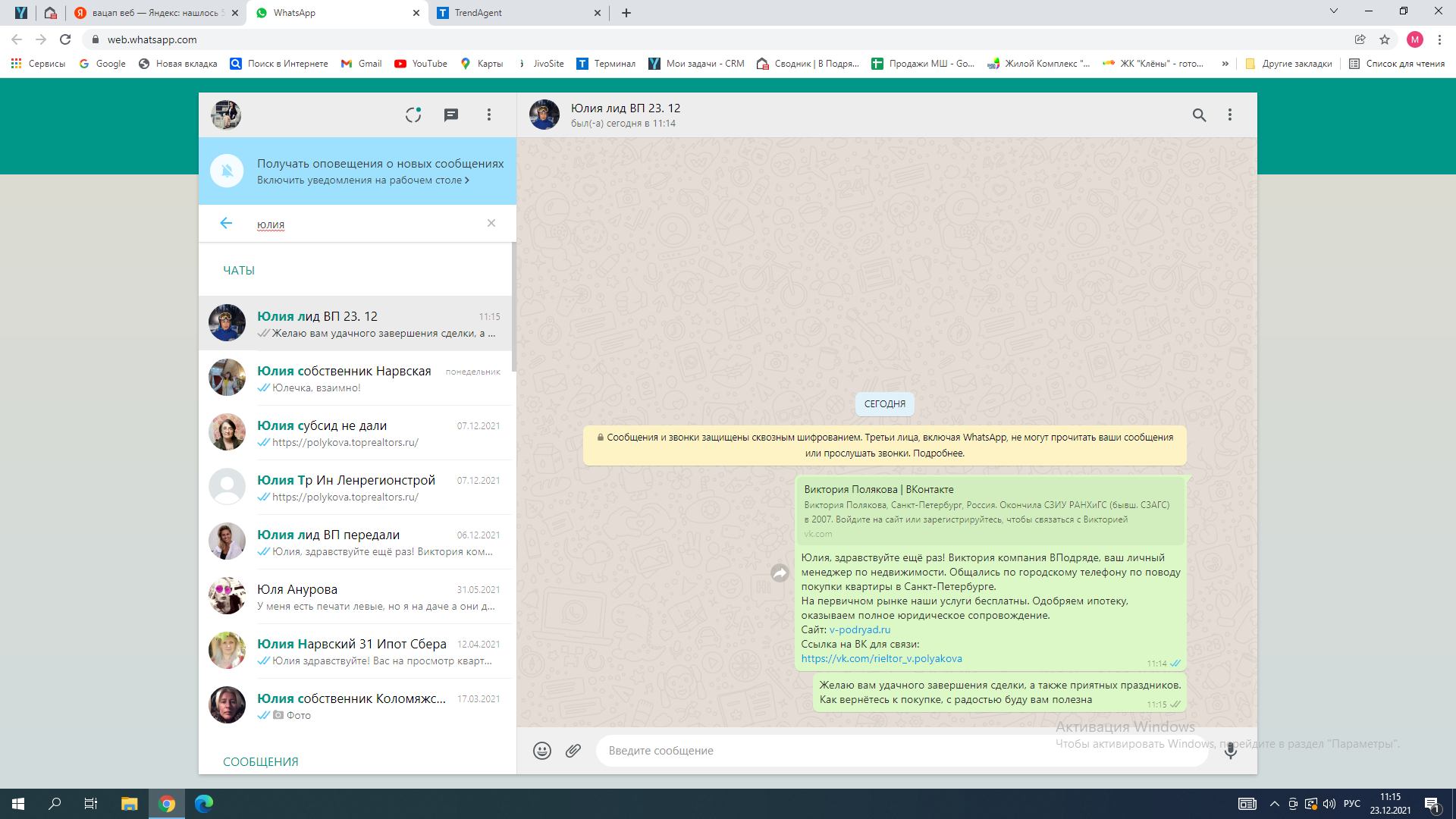This screenshot has height=819, width=1456.
Task: Open Microsoft Edge from taskbar
Action: 204,804
